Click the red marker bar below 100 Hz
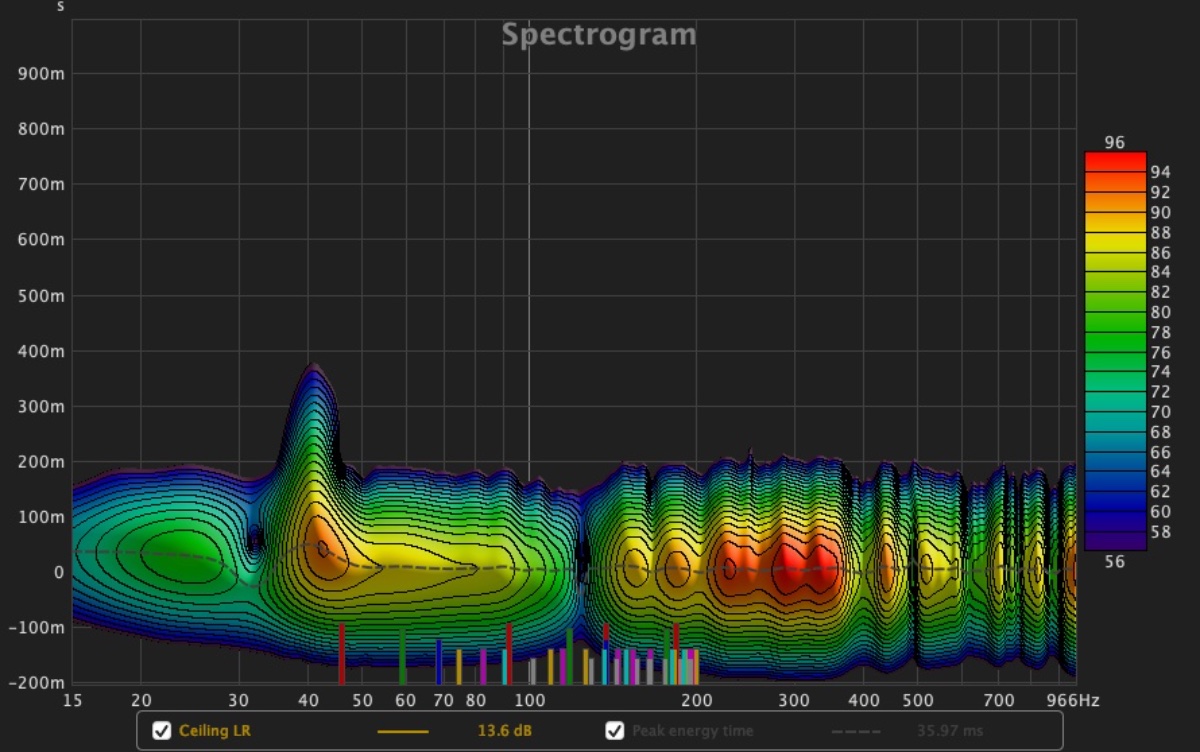The width and height of the screenshot is (1200, 752). click(x=509, y=652)
